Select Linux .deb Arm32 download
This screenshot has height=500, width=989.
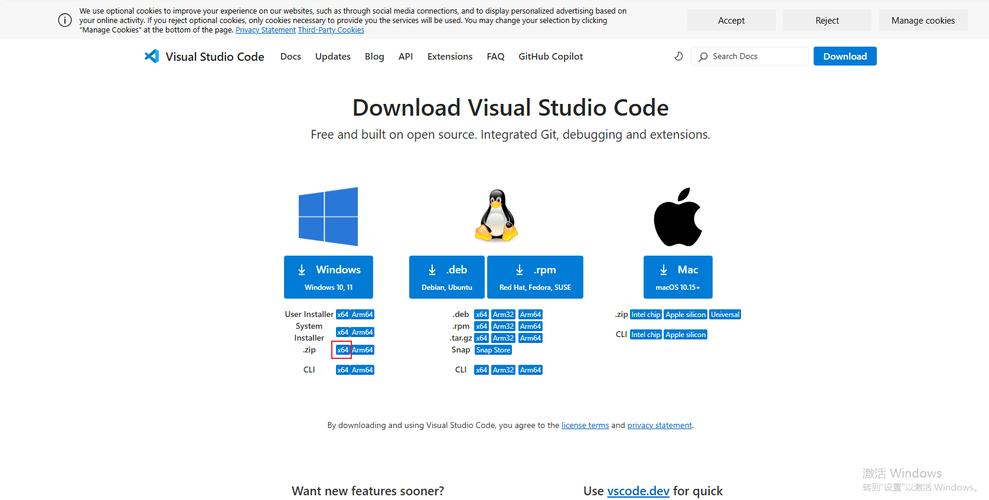(x=503, y=315)
